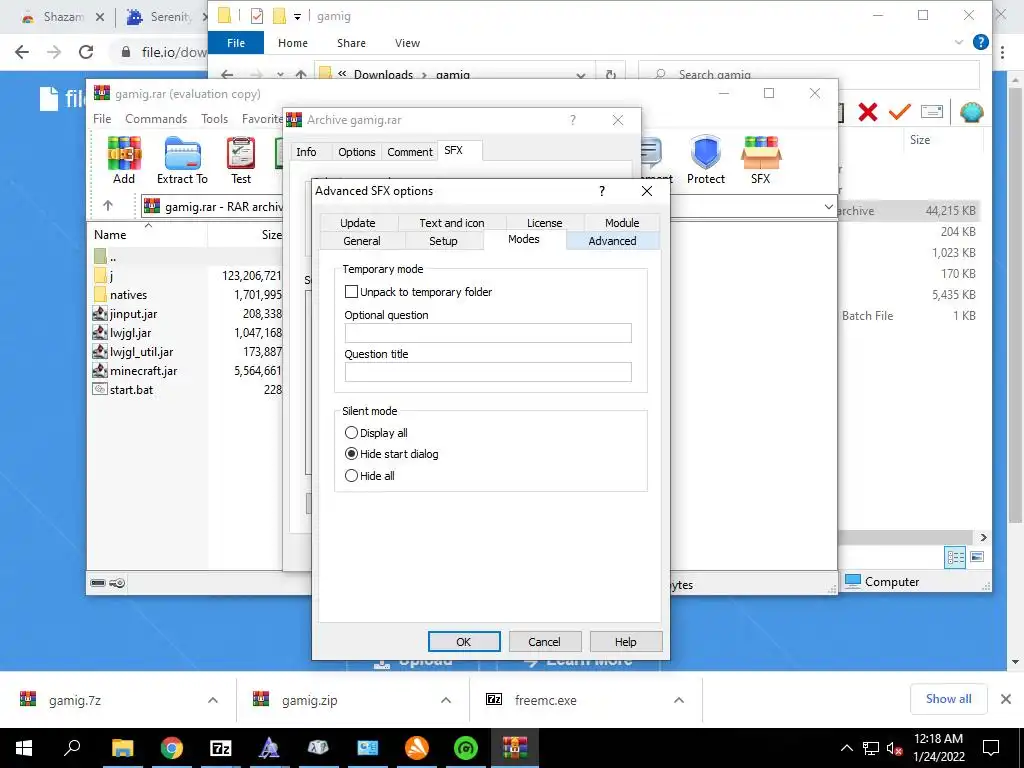Click the Explorer help question-mark icon
Viewport: 1024px width, 768px height.
coord(980,42)
